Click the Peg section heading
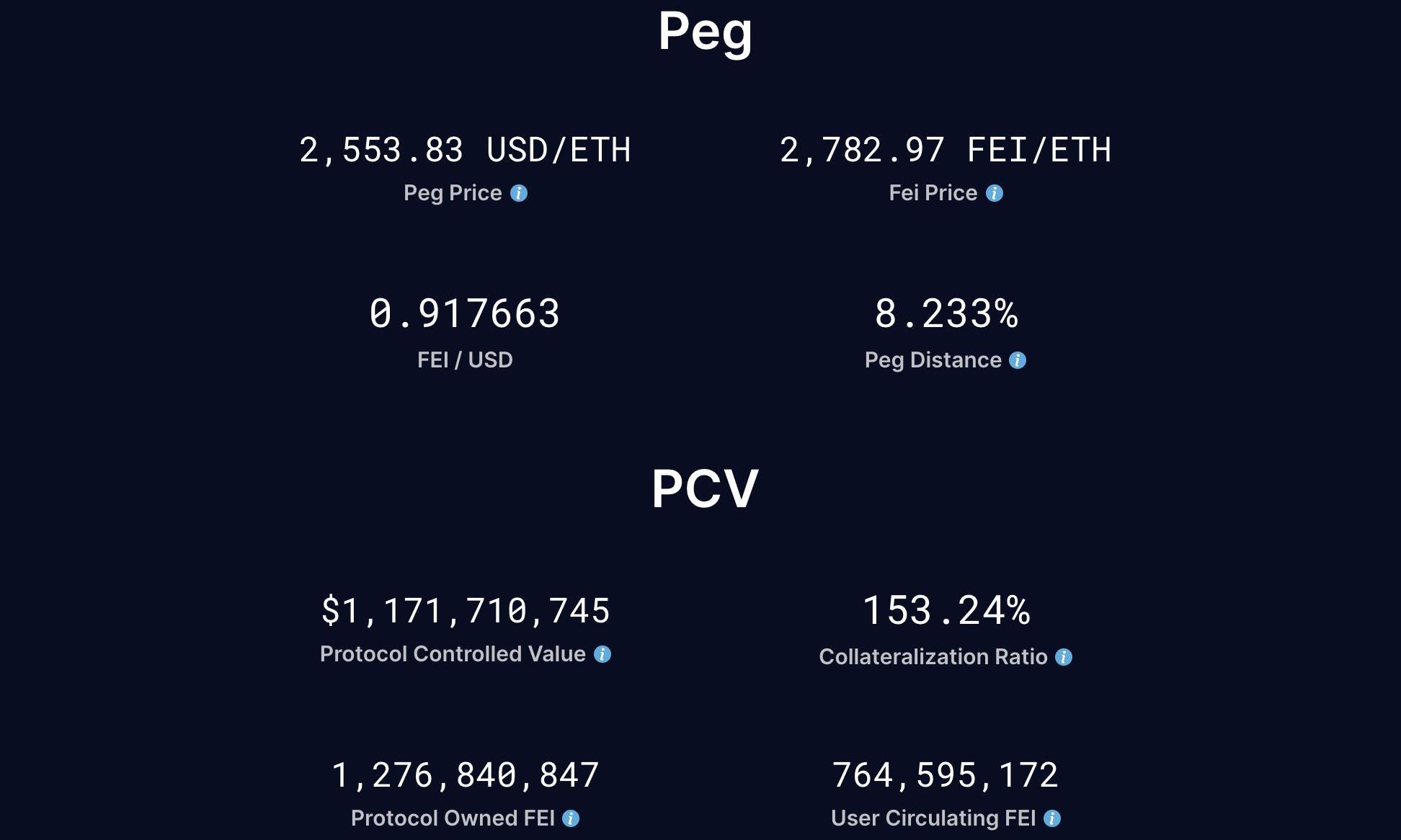1401x840 pixels. click(x=705, y=32)
